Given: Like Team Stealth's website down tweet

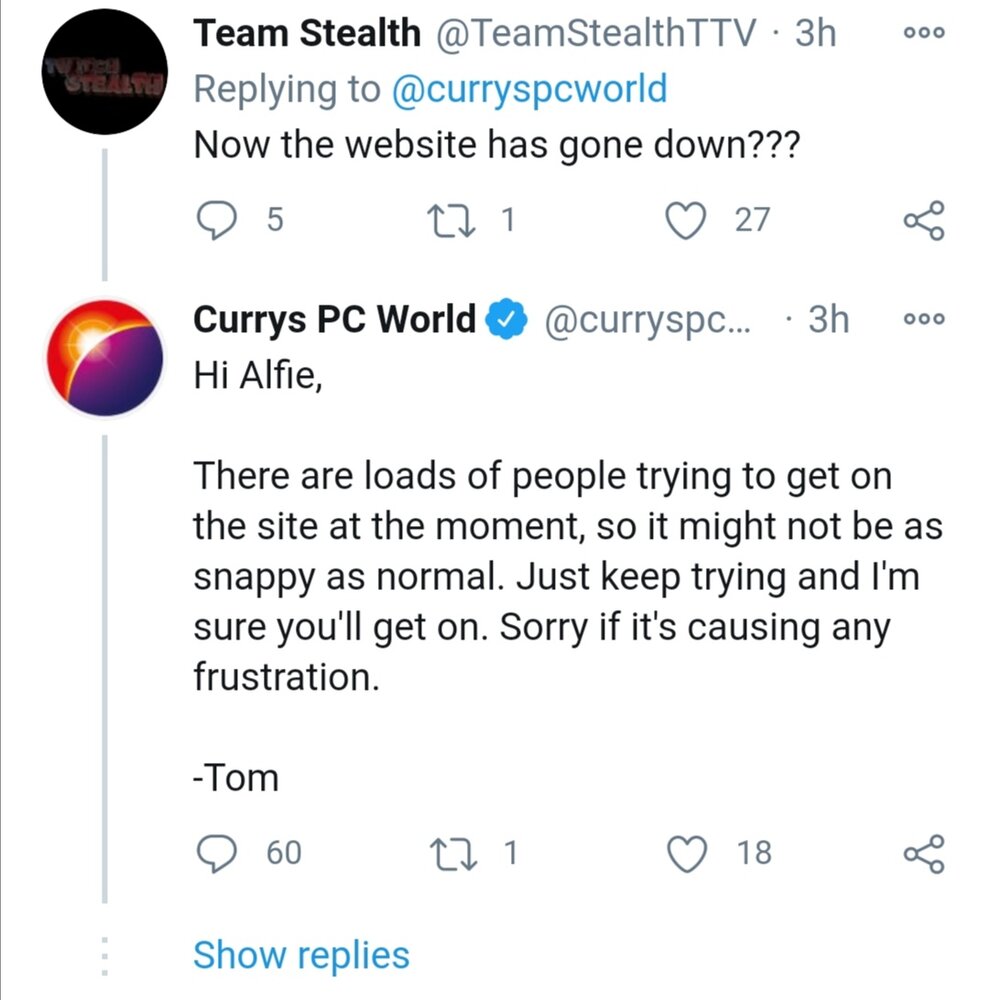Looking at the screenshot, I should click(685, 220).
